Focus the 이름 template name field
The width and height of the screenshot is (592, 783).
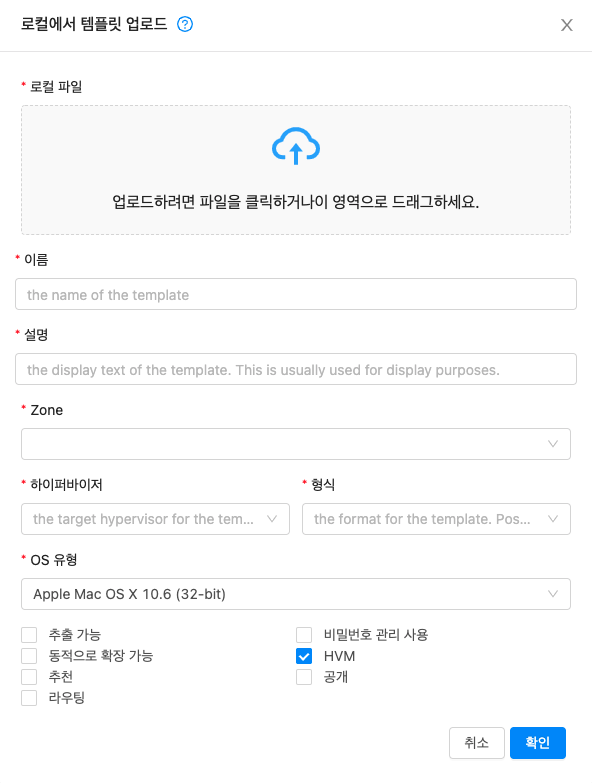[x=296, y=294]
